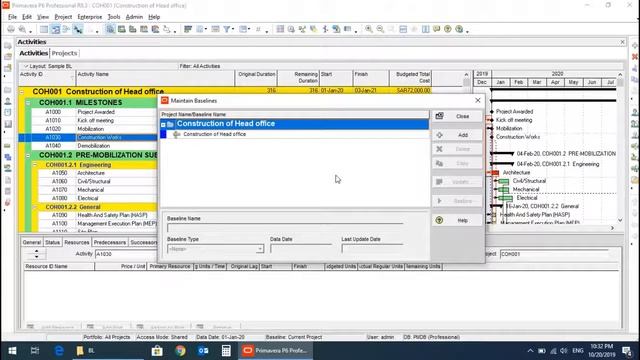Switch to the Projects tab
The image size is (640, 360).
(x=64, y=53)
